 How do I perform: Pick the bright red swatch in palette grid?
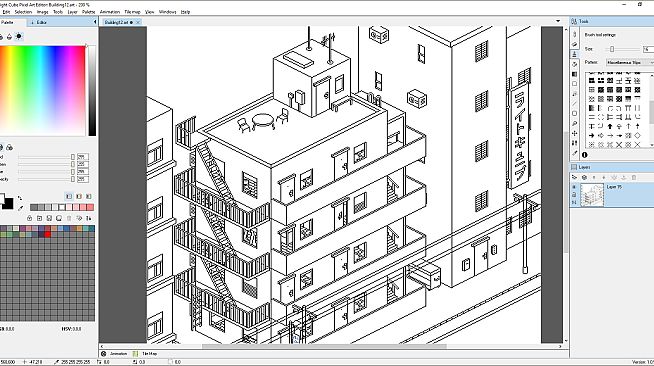click(x=48, y=235)
